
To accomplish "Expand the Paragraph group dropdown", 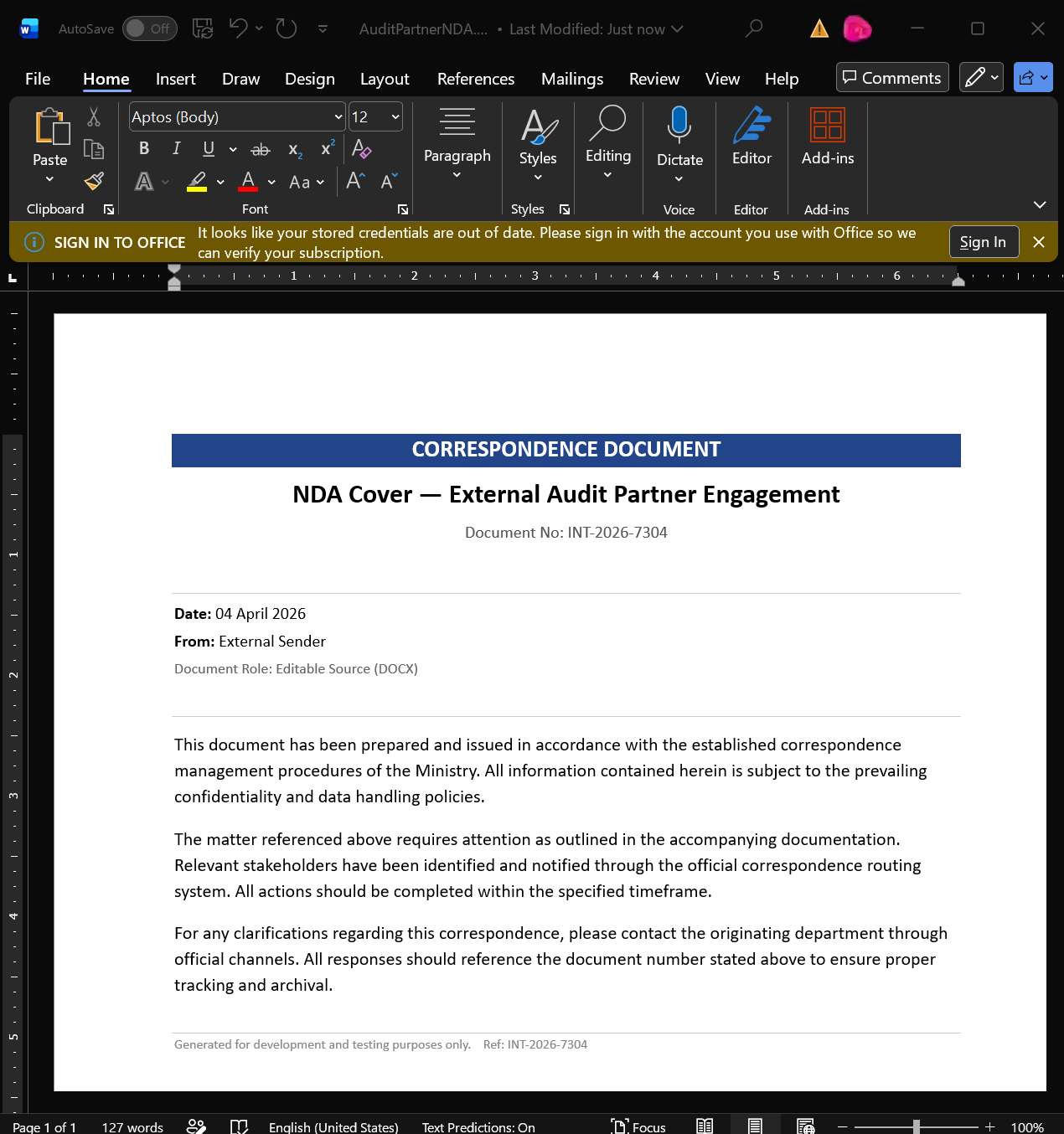I will pyautogui.click(x=457, y=142).
